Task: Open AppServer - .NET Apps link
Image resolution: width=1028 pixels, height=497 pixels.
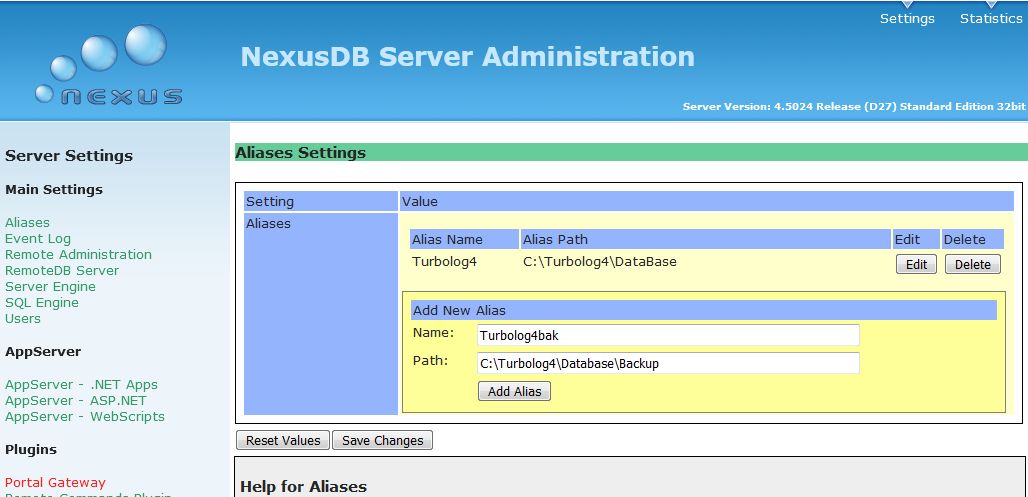Action: point(81,384)
